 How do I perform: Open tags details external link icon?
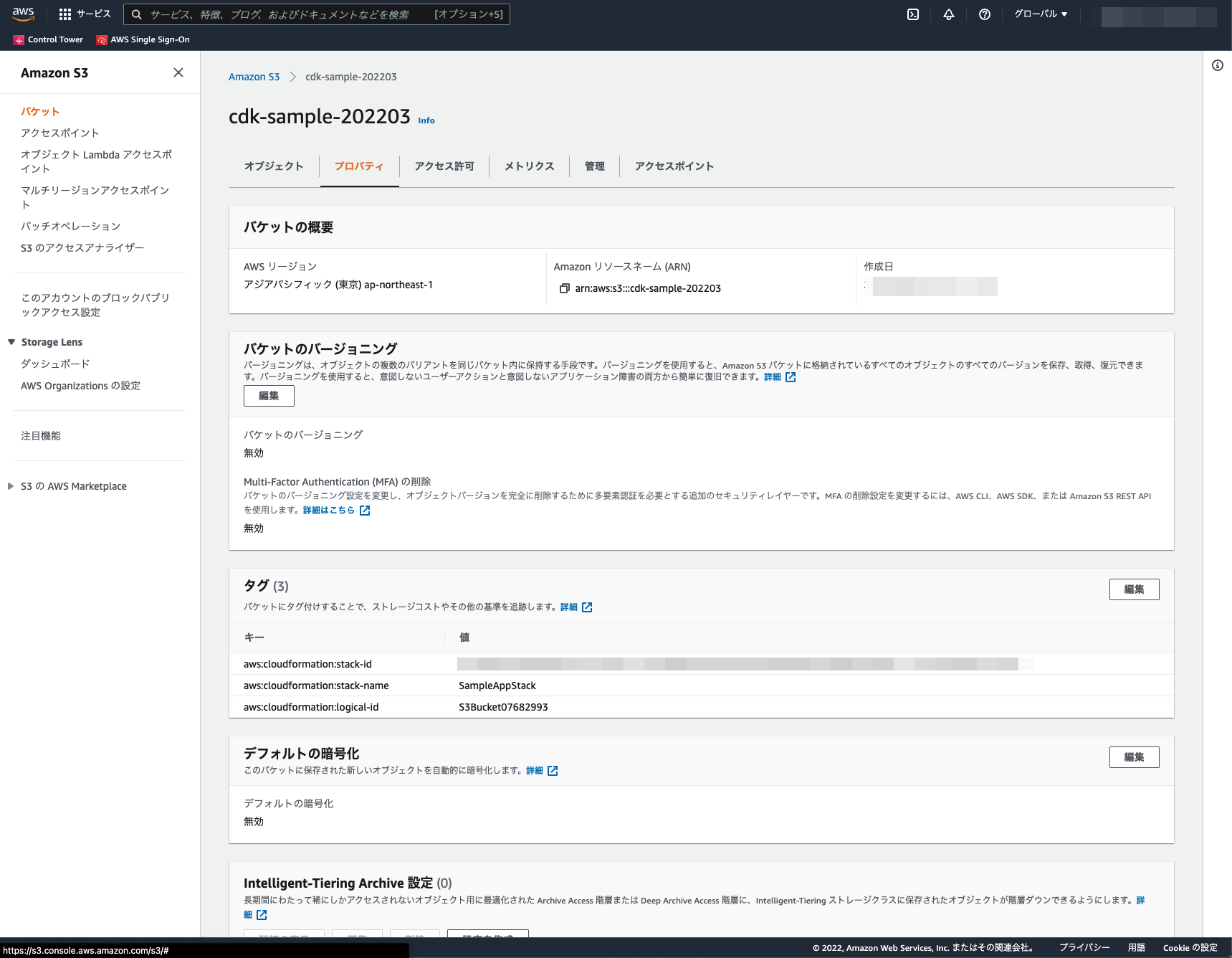[587, 607]
